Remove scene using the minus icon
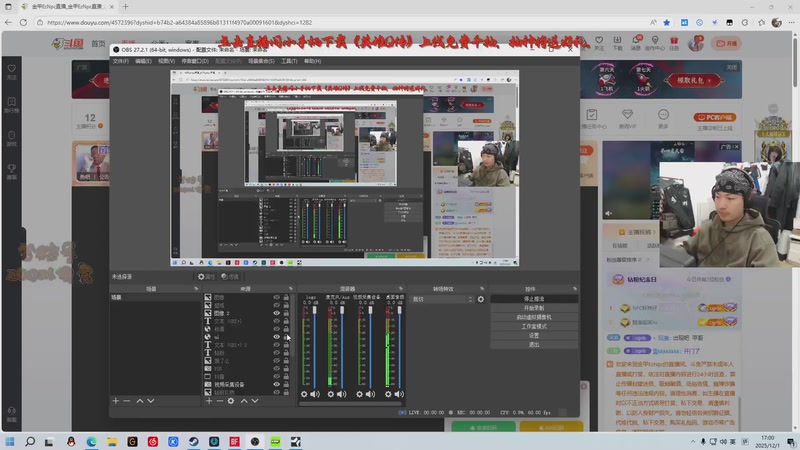800x450 pixels. coord(127,401)
